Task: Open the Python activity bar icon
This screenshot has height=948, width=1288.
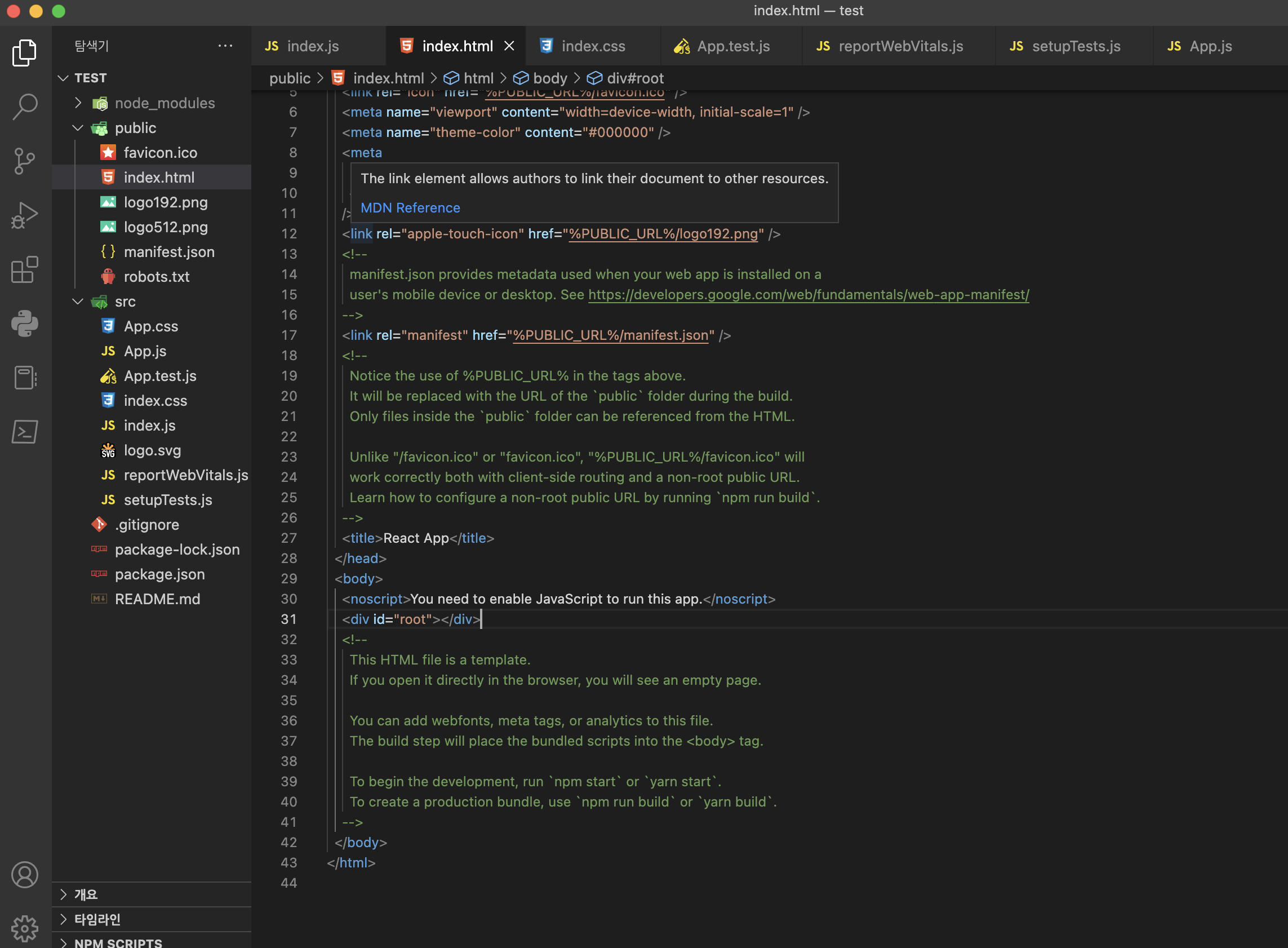Action: [x=25, y=324]
